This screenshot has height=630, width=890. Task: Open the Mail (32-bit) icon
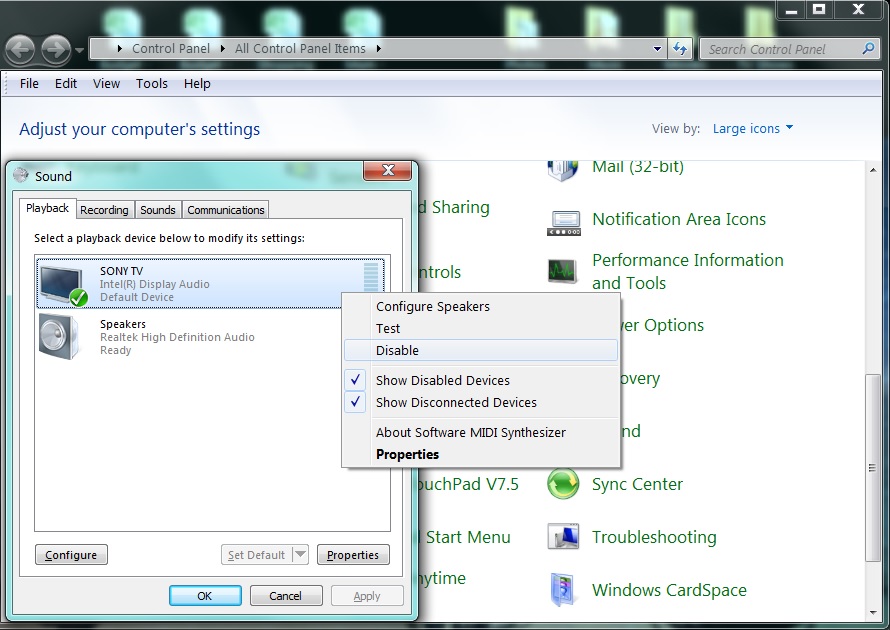(563, 168)
